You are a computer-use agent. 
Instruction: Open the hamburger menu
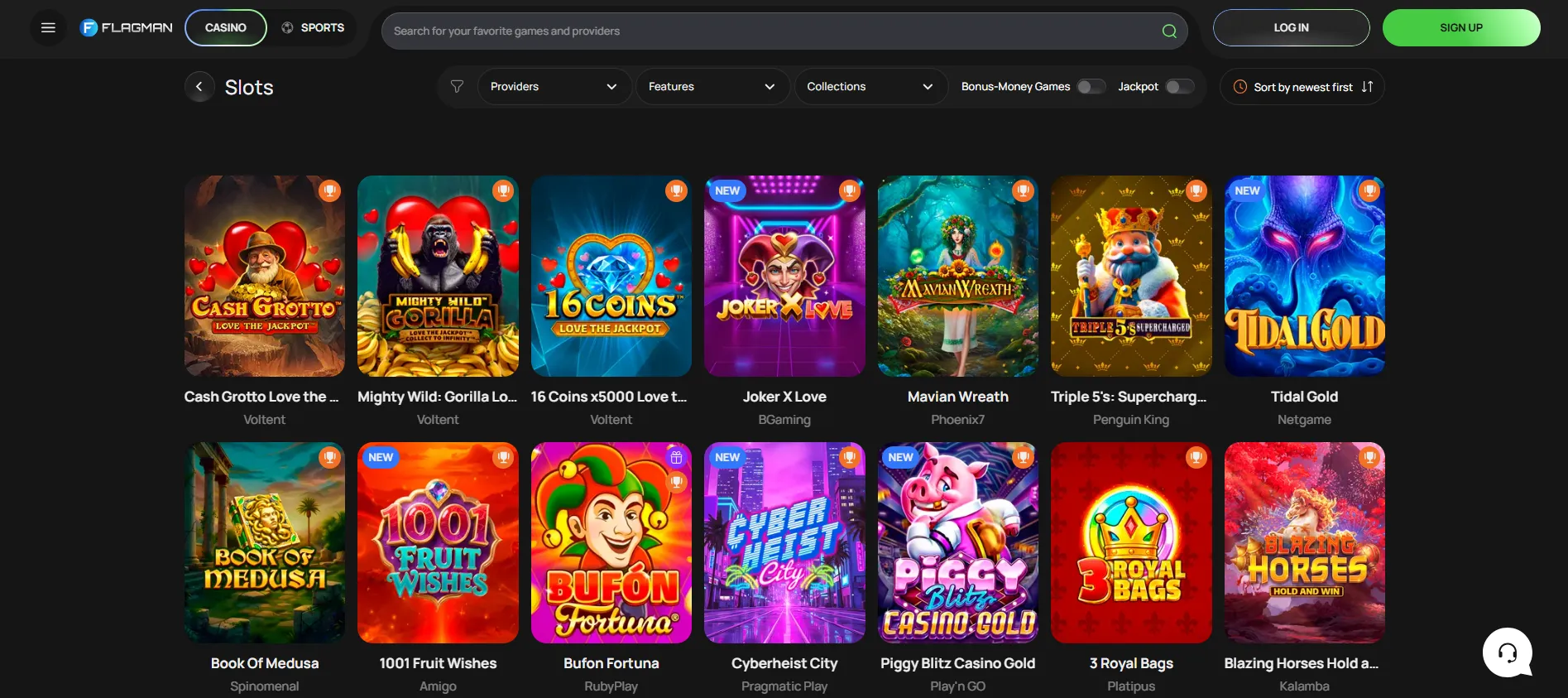(x=48, y=27)
